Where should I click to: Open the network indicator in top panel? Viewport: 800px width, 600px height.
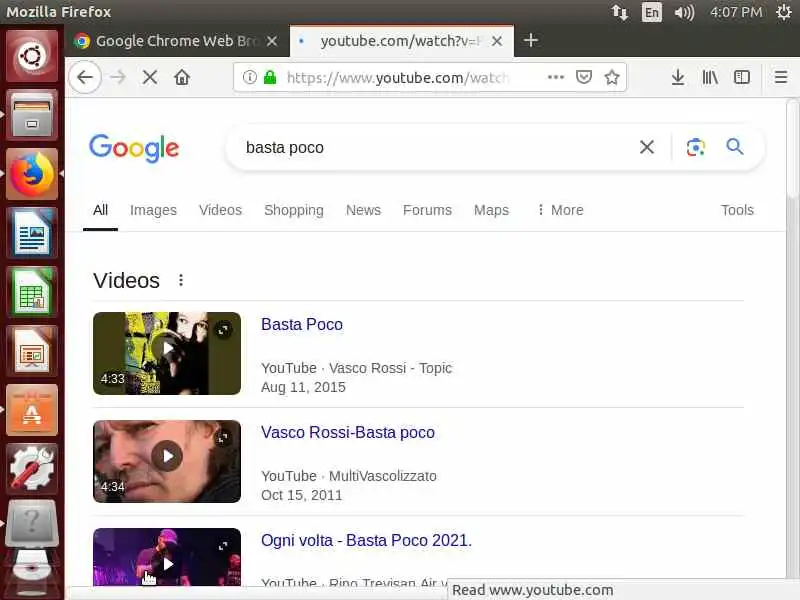pos(620,12)
